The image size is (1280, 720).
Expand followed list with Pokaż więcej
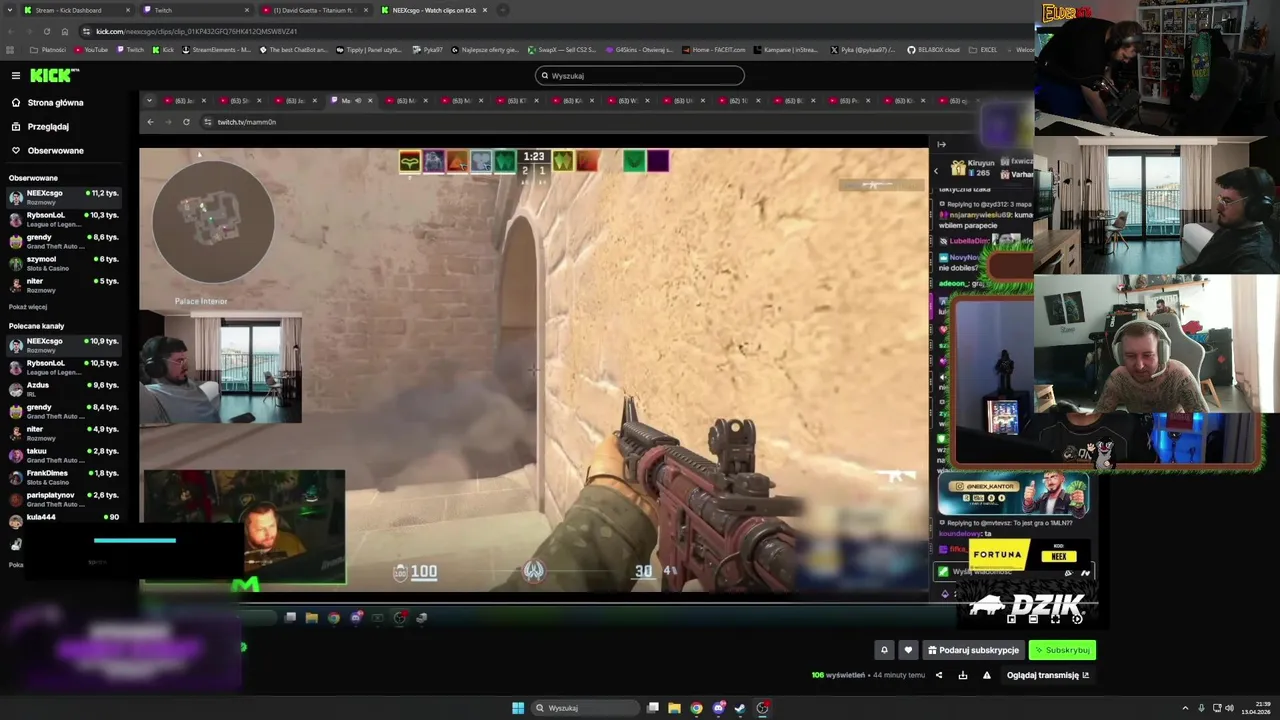pos(28,307)
